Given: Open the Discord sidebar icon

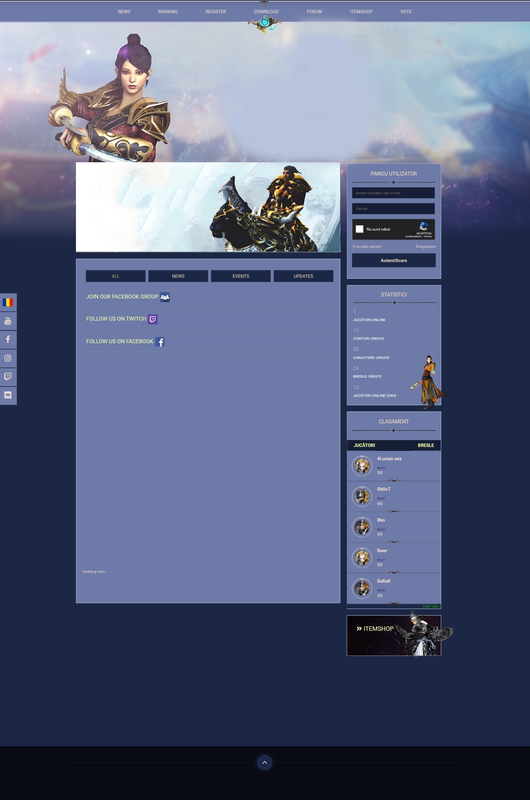Looking at the screenshot, I should (8, 395).
